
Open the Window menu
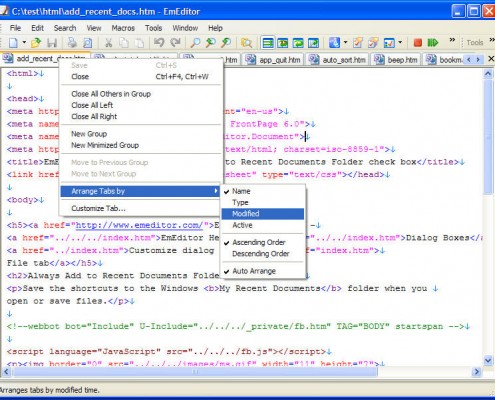(x=185, y=28)
